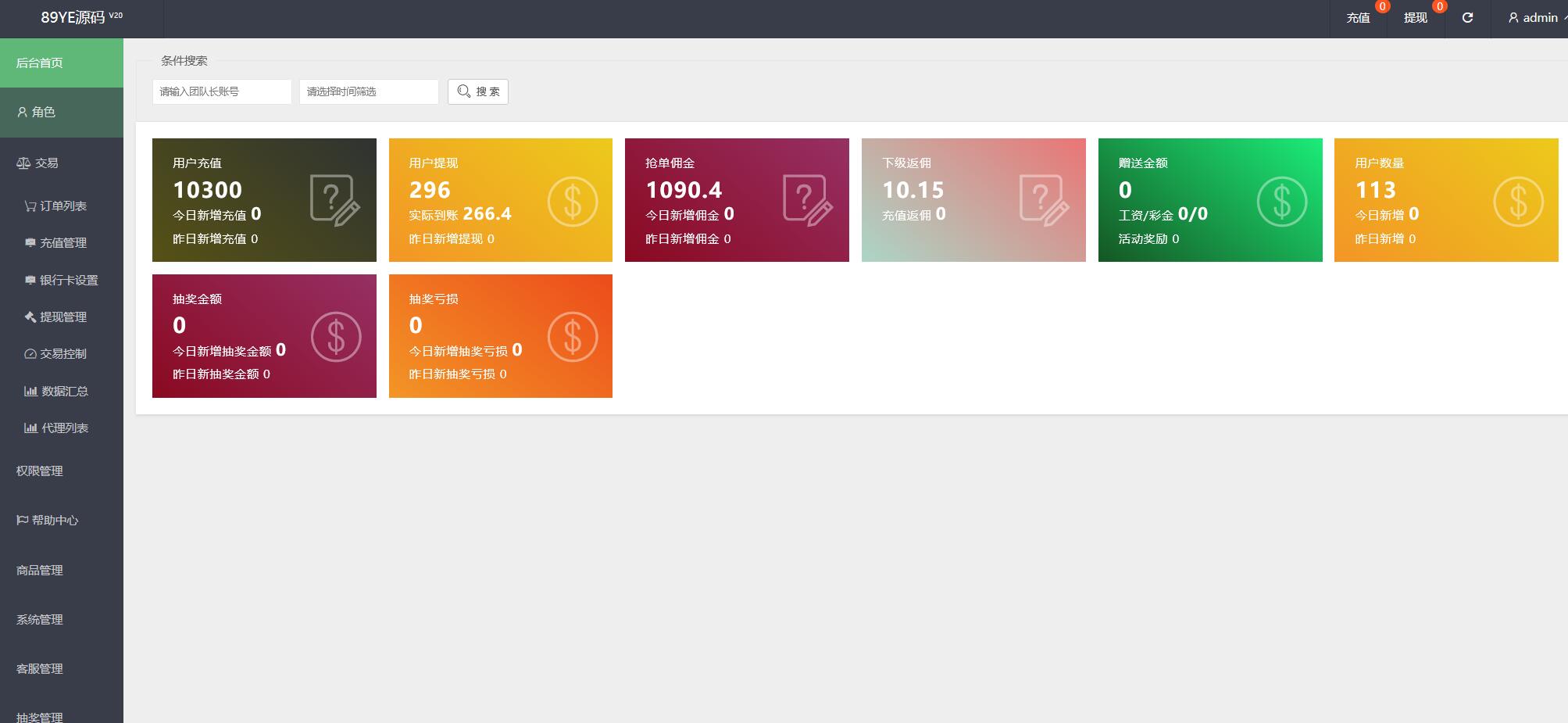Click the 用户数量 value 113
This screenshot has height=723, width=1568.
coord(1375,190)
